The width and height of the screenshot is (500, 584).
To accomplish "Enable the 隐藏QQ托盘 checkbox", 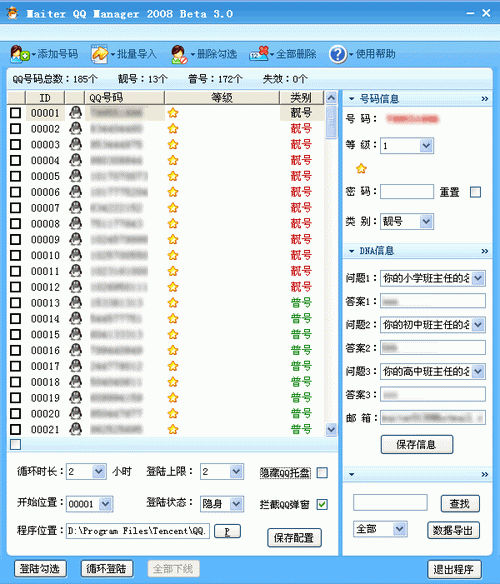I will click(322, 473).
